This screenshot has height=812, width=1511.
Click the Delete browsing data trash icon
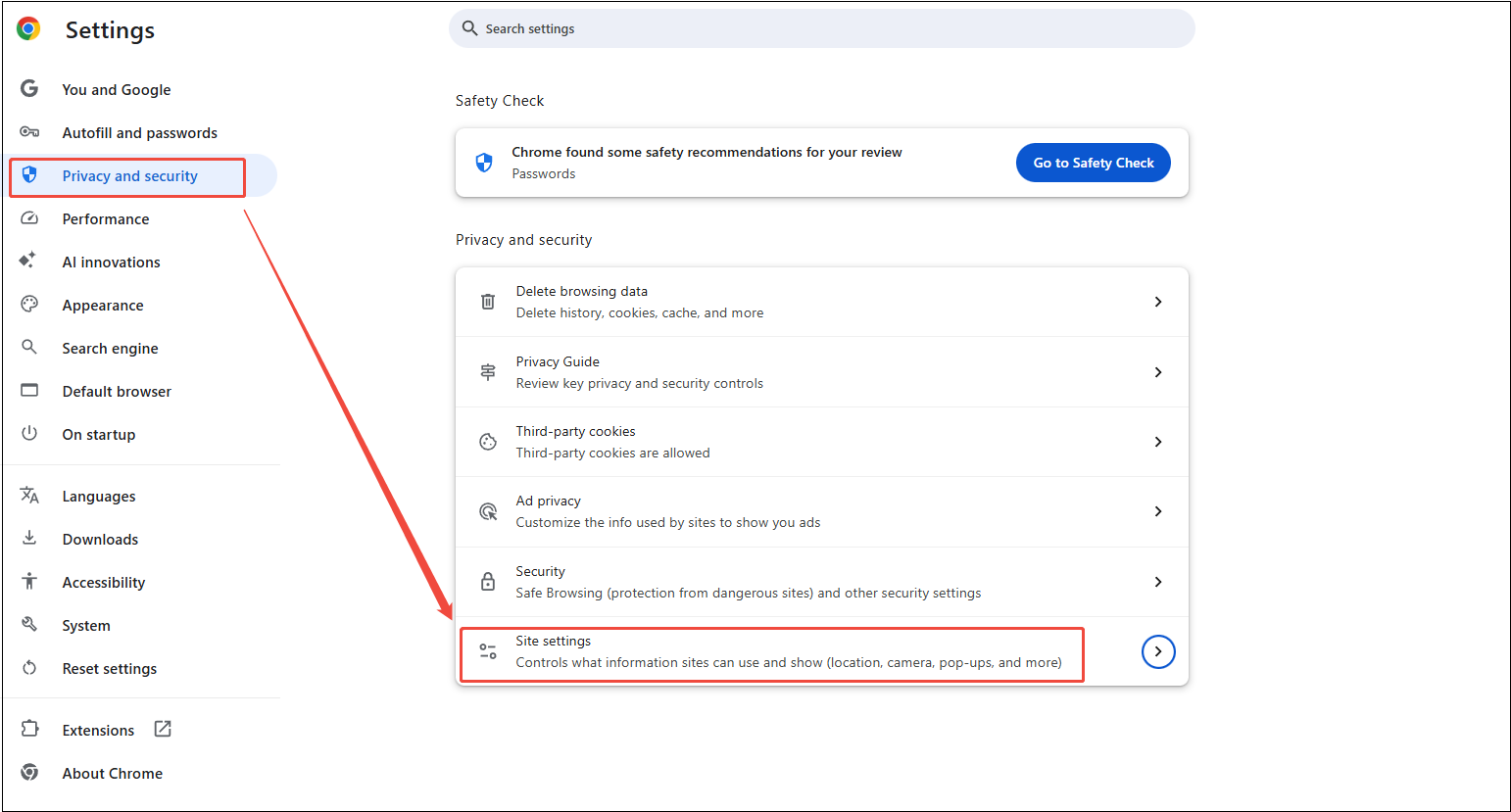coord(487,301)
